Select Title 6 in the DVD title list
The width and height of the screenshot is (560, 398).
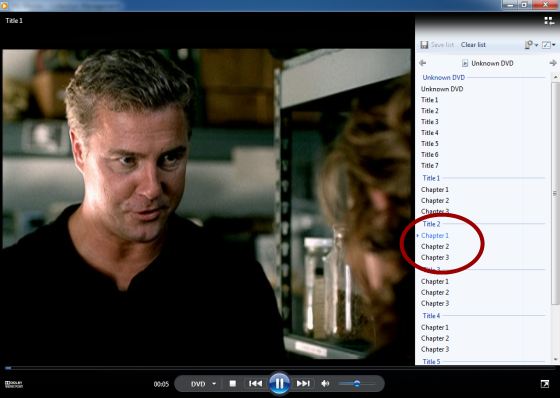pos(430,155)
